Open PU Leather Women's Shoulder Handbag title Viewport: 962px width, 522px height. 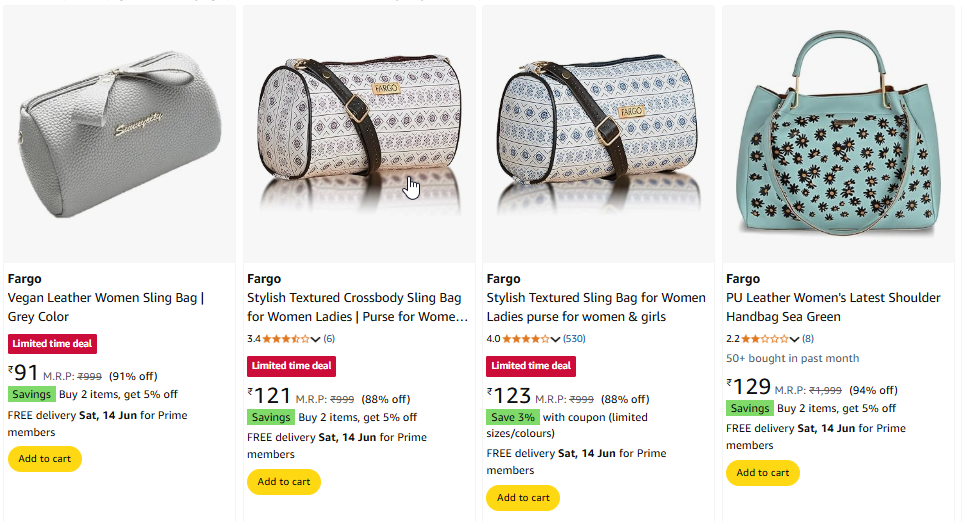coord(833,307)
